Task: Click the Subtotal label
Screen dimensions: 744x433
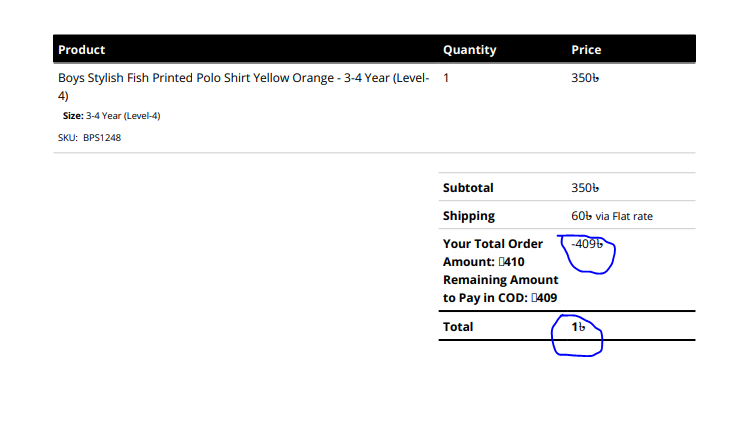Action: pos(468,188)
